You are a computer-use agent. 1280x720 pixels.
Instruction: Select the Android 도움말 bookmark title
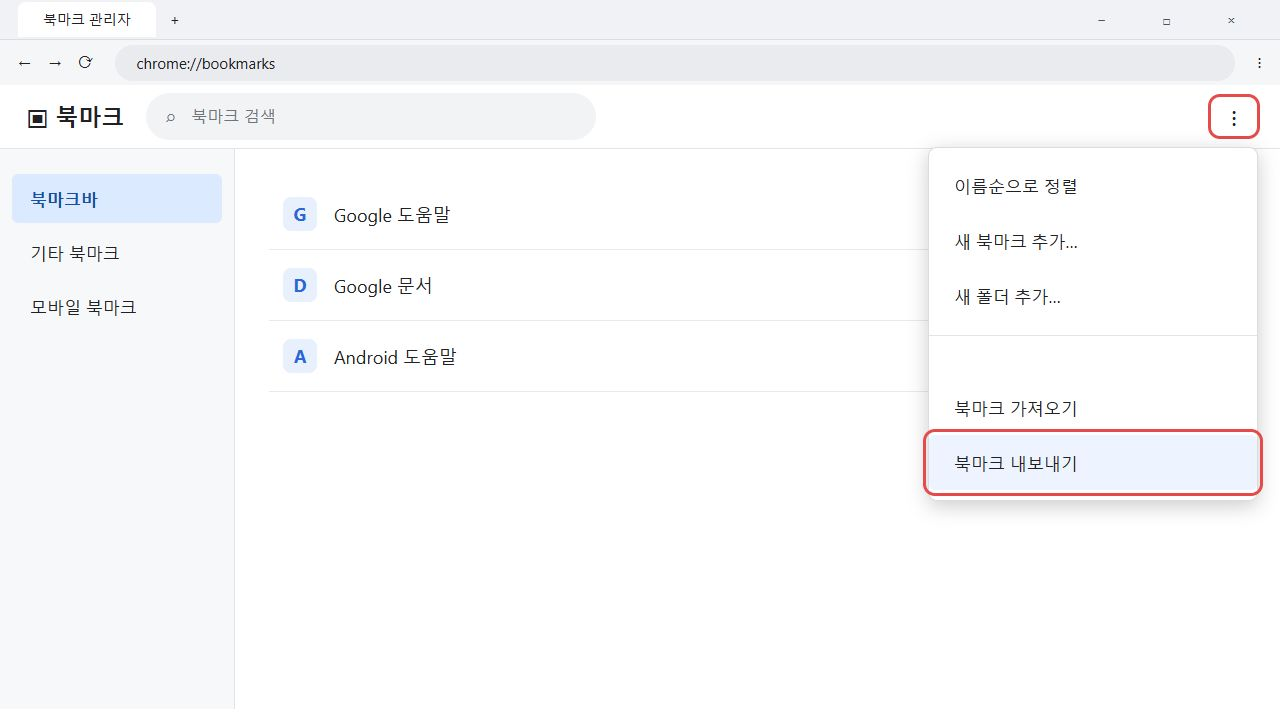395,357
